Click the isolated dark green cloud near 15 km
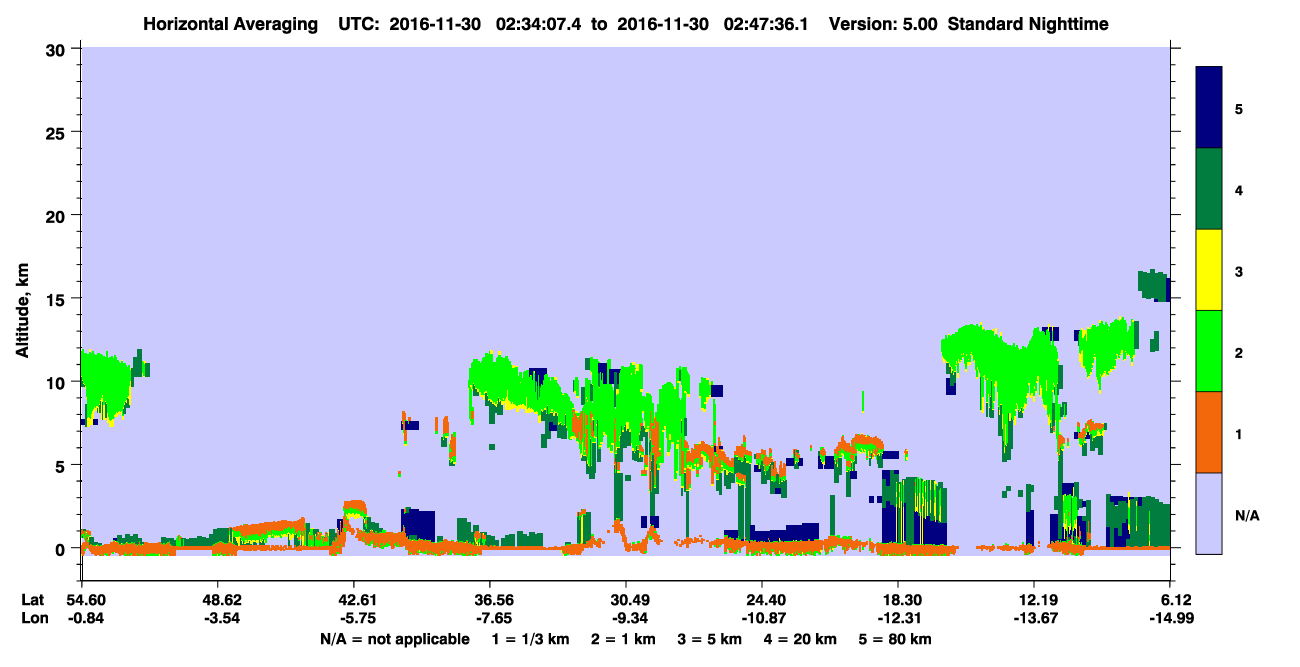Screen dimensions: 1300x667 pyautogui.click(x=1154, y=285)
